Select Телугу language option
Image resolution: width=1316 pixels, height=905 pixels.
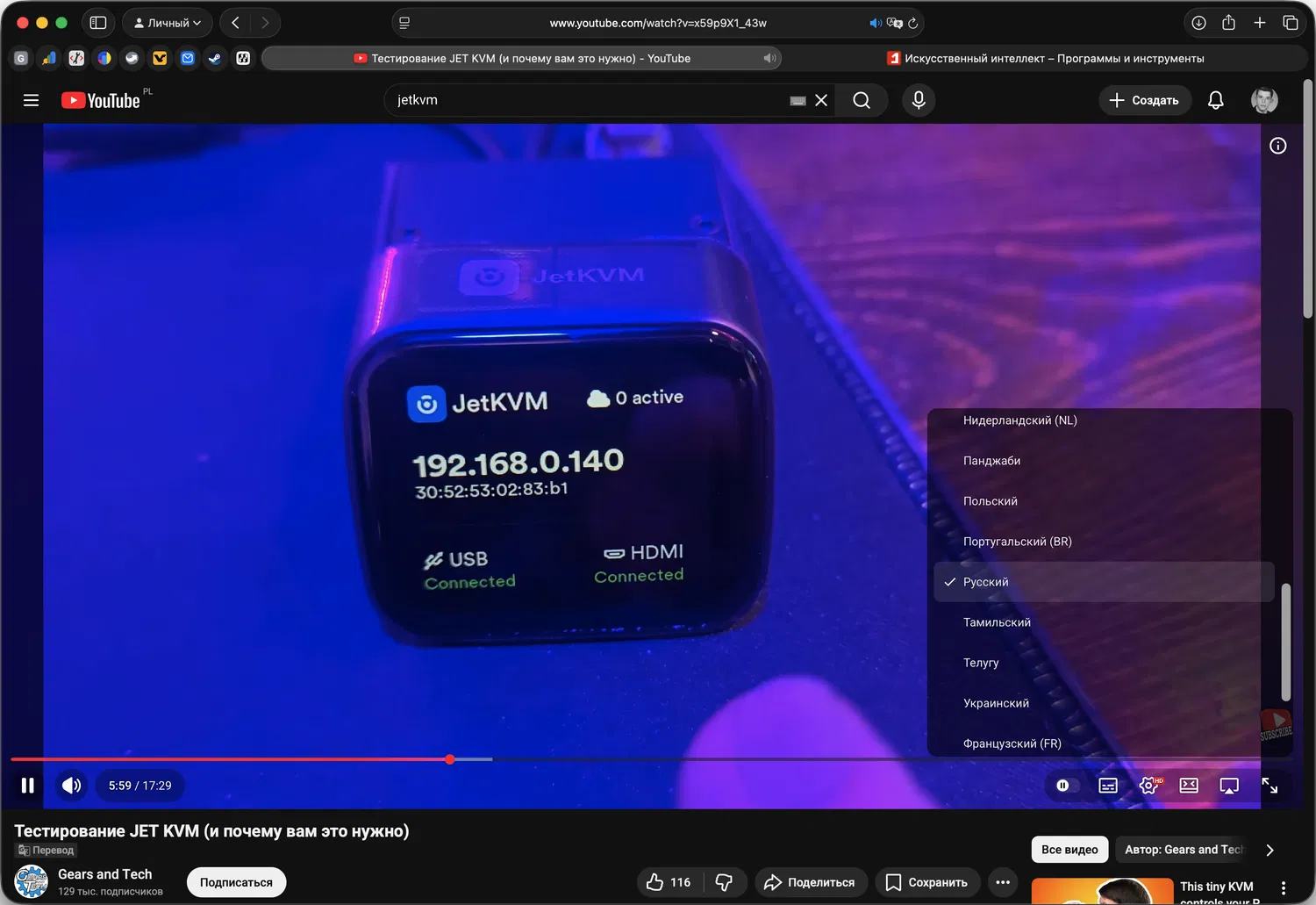[1104, 663]
